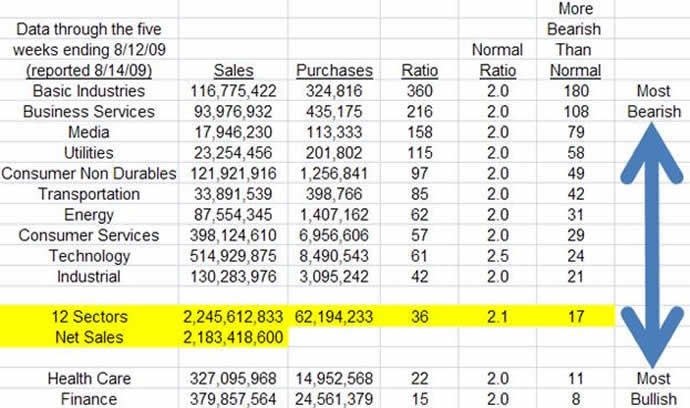Click the Ratio column header cell

[419, 71]
